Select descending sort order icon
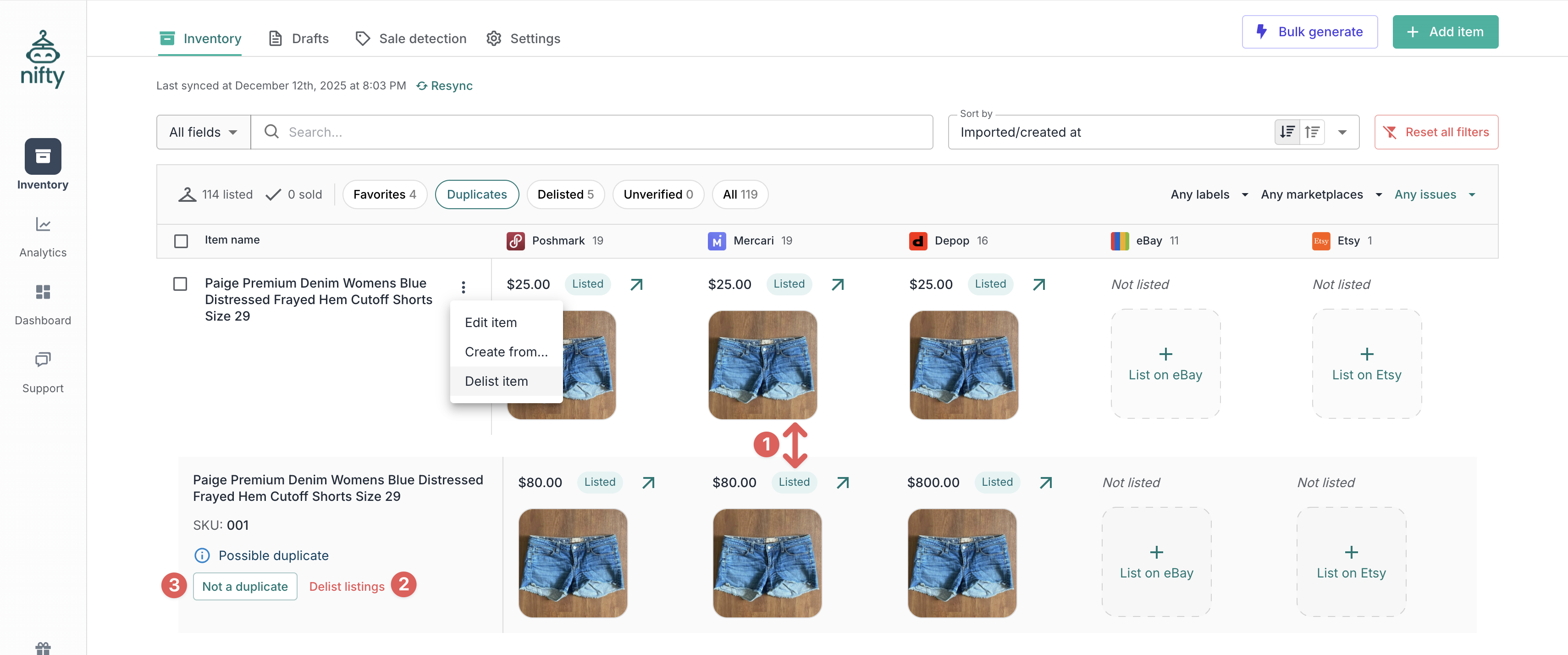This screenshot has width=1568, height=655. (1287, 132)
